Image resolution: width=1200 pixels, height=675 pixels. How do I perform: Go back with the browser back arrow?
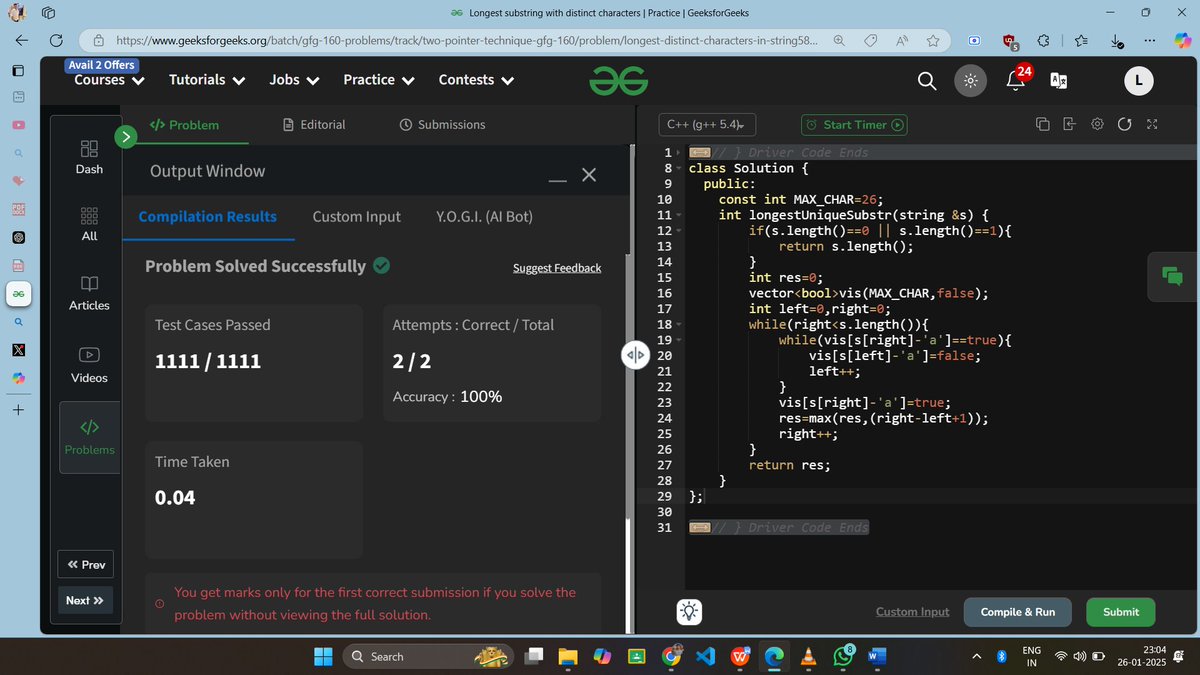(21, 40)
